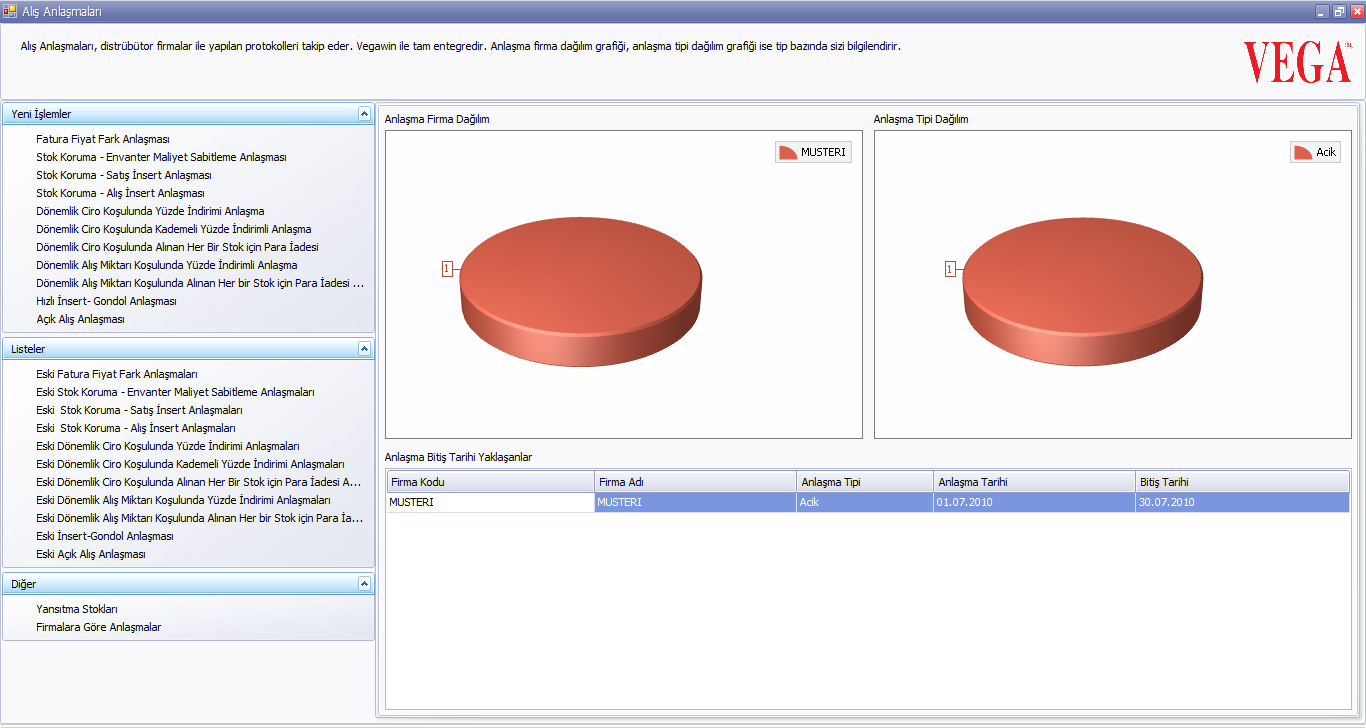Click the Listeler panel header

188,349
